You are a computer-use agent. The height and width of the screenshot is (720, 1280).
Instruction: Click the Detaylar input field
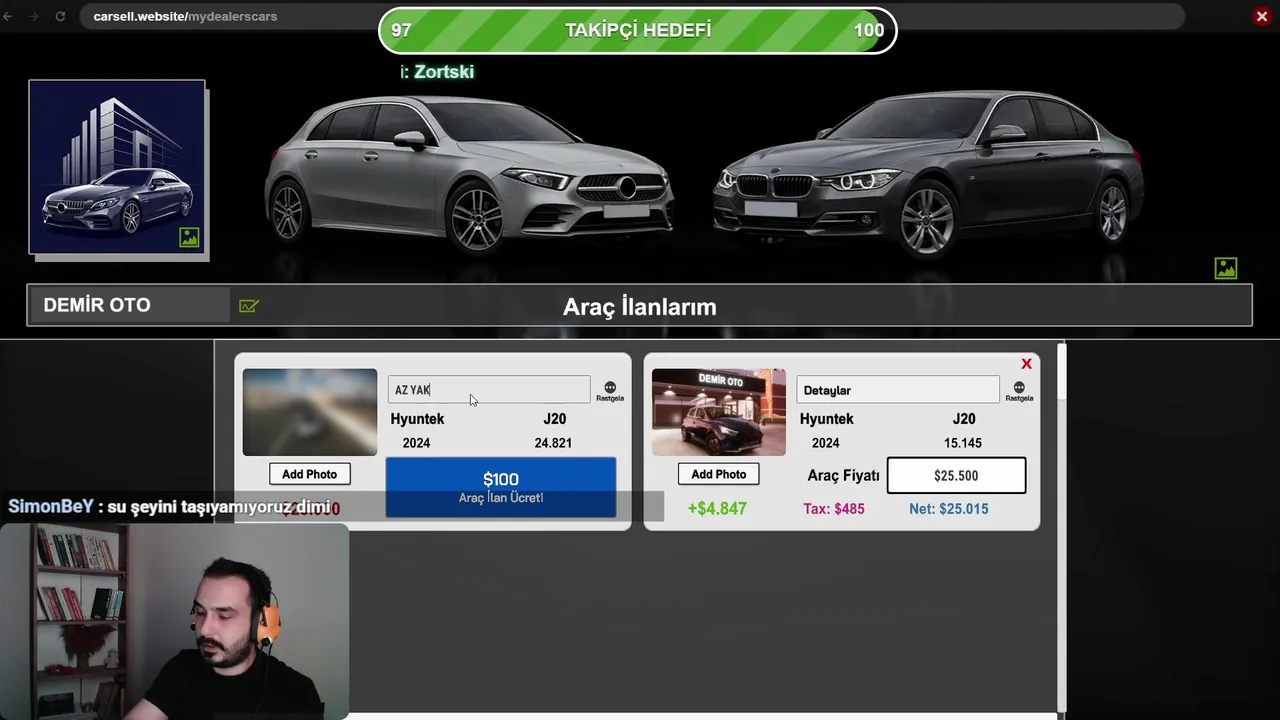[898, 390]
